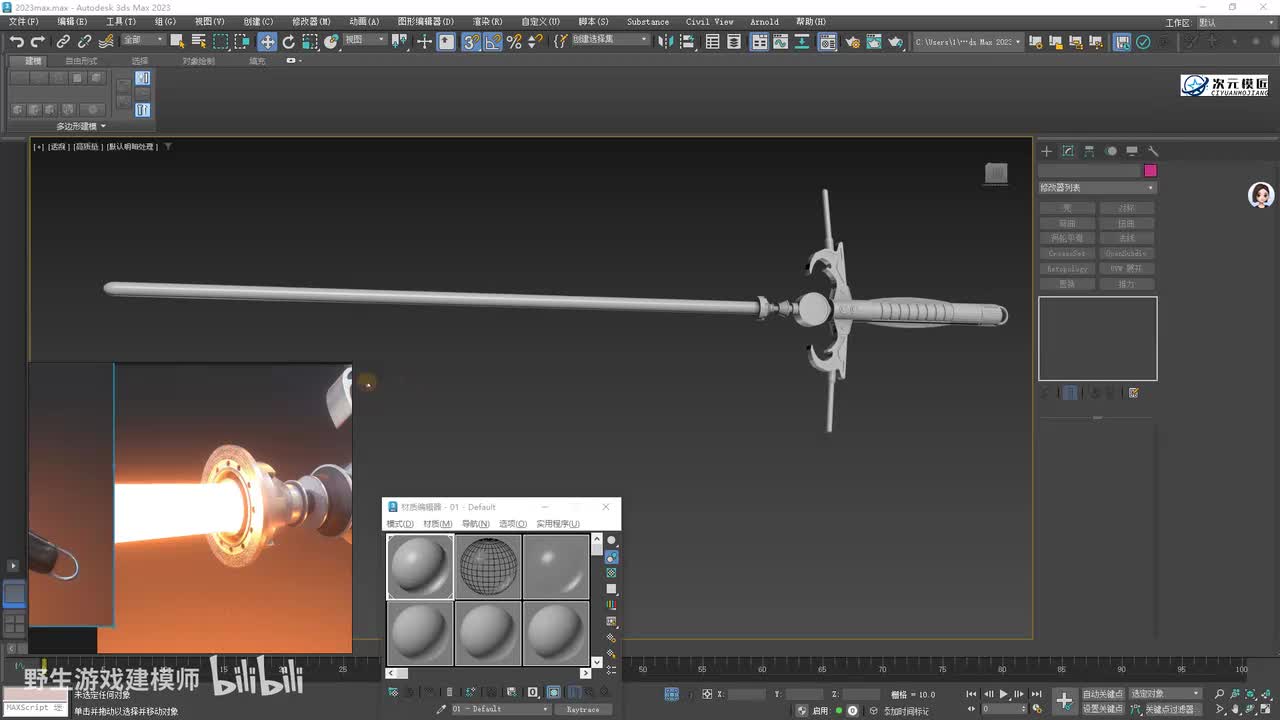1280x720 pixels.
Task: Click the Undo arrow icon
Action: [x=16, y=41]
